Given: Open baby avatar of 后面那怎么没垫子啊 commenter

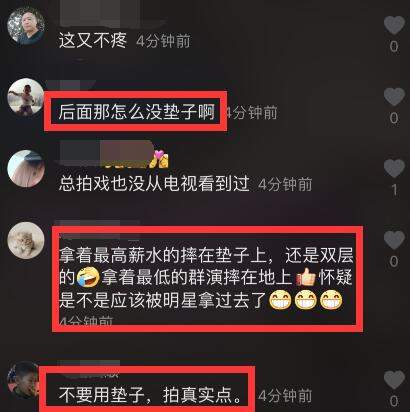Looking at the screenshot, I should point(26,97).
